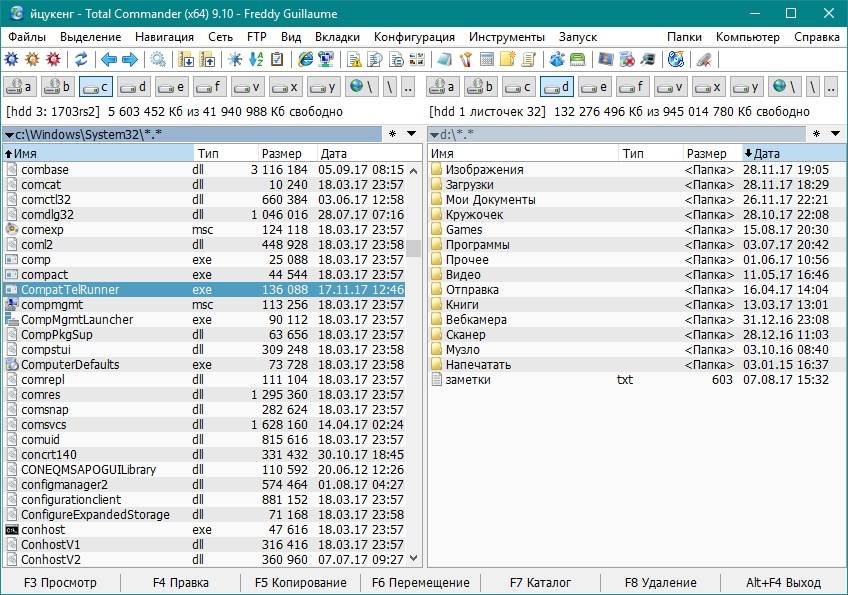Switch left panel to network neighborhood globe
This screenshot has width=848, height=595.
[x=361, y=87]
